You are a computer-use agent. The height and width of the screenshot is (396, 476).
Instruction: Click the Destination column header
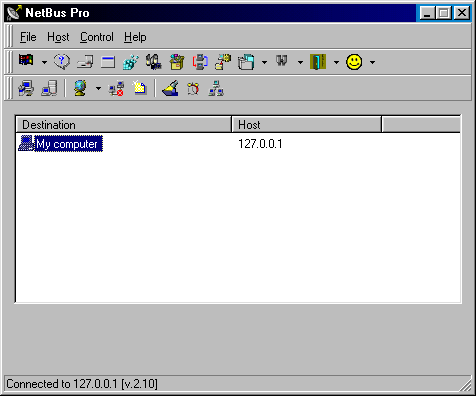click(x=123, y=125)
